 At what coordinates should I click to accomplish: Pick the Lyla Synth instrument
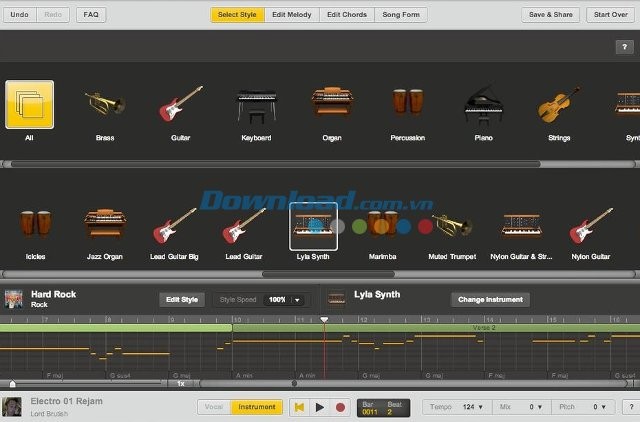(x=313, y=226)
